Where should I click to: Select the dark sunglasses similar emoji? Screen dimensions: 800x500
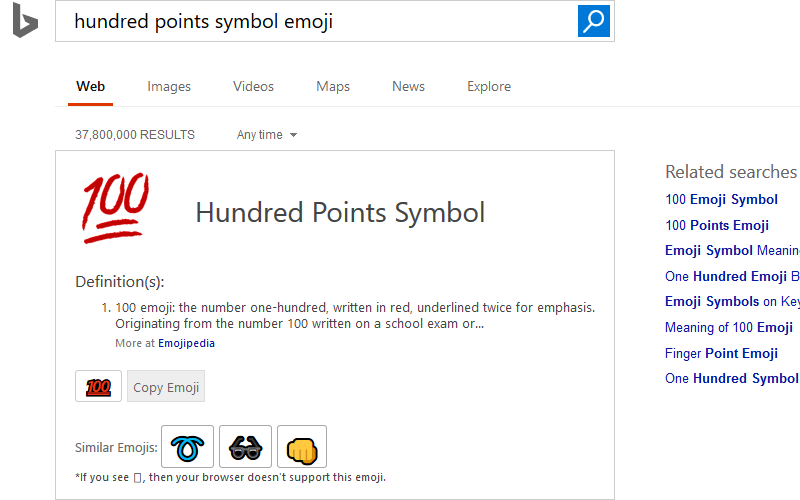coord(245,446)
